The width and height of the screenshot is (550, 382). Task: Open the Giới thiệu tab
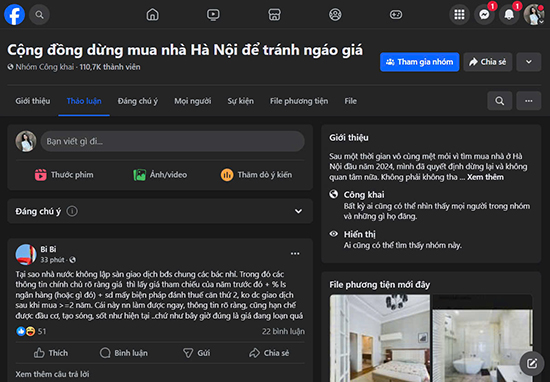click(33, 101)
